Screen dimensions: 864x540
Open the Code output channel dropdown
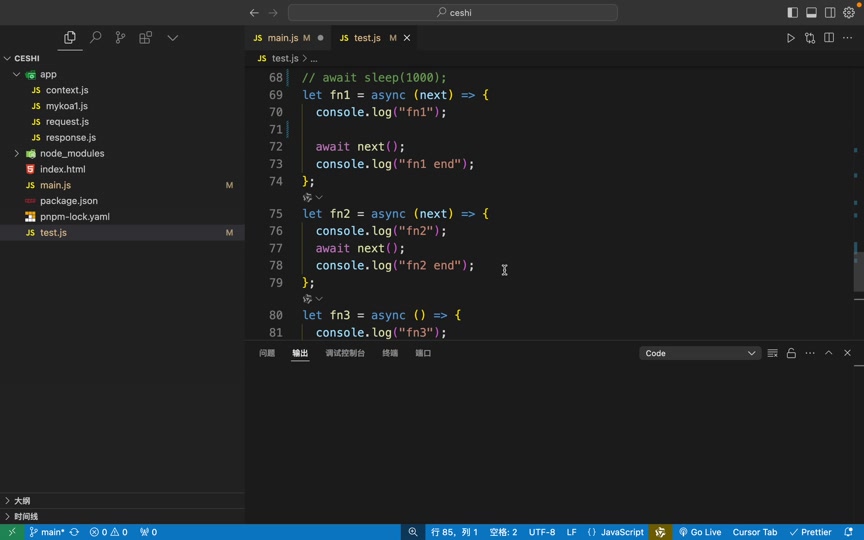700,353
